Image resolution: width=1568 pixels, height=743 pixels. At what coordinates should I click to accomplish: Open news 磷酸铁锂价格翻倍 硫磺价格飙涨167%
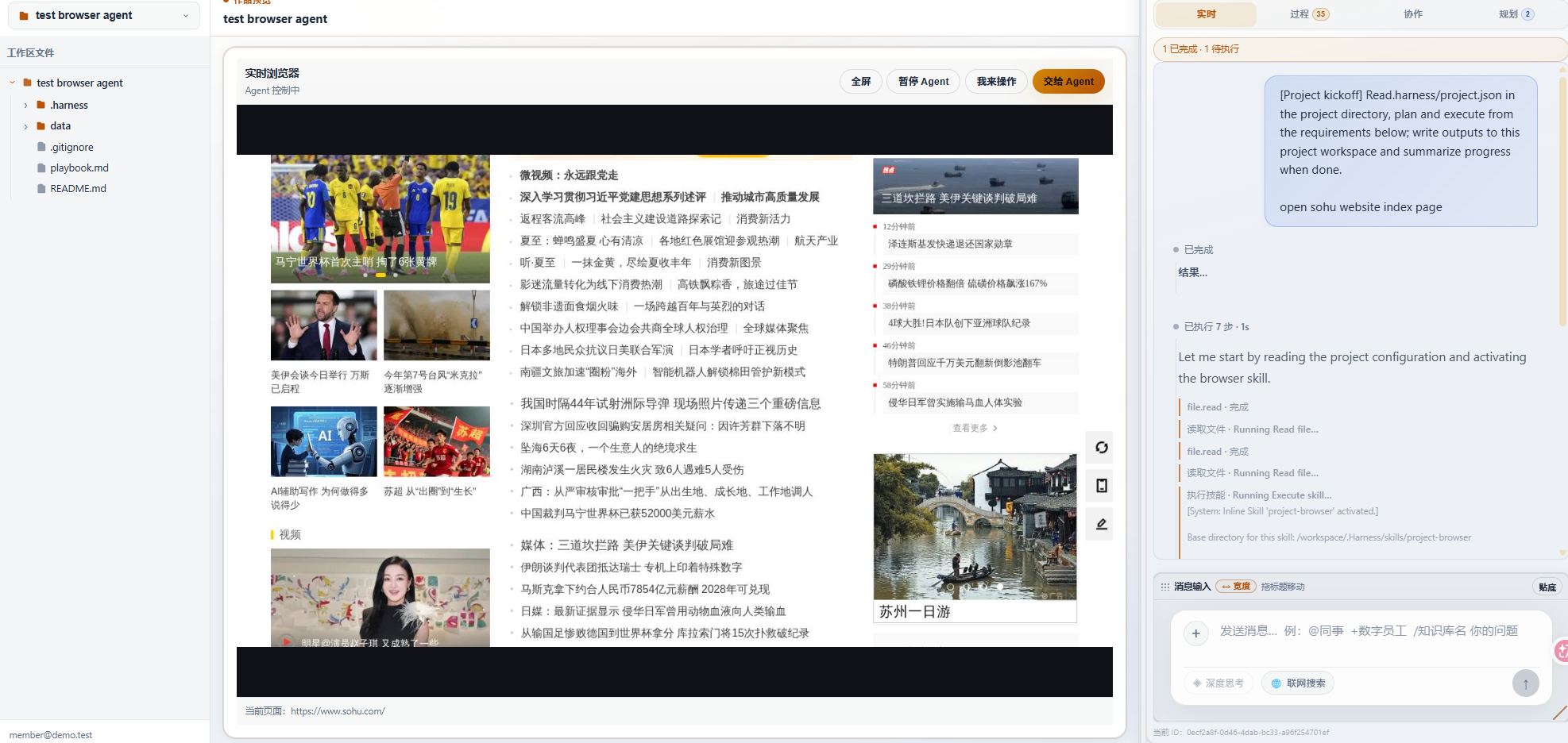pyautogui.click(x=967, y=283)
